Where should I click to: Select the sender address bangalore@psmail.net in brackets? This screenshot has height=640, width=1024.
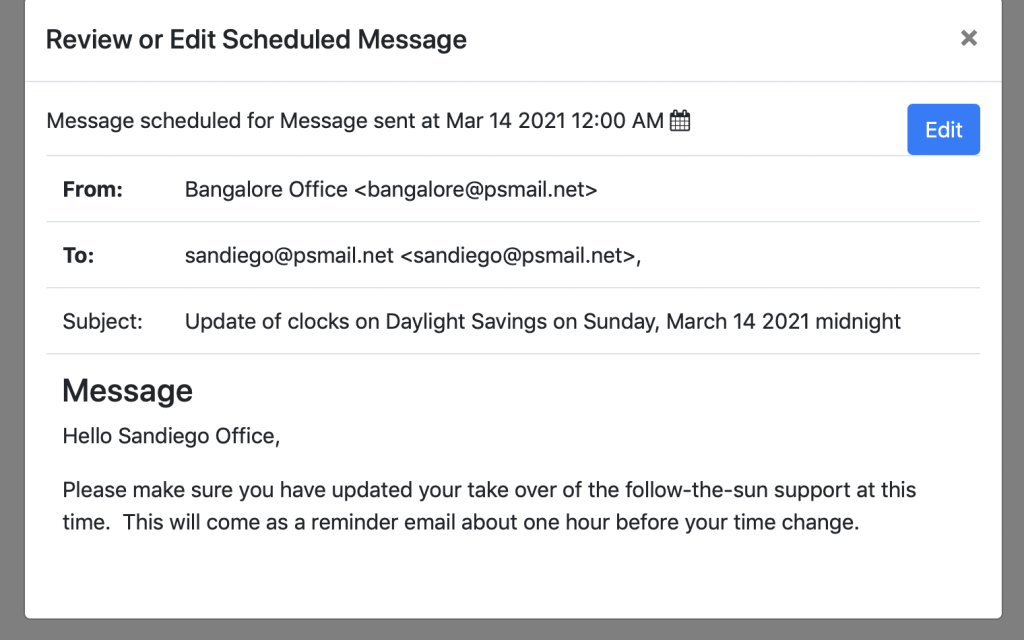point(476,189)
